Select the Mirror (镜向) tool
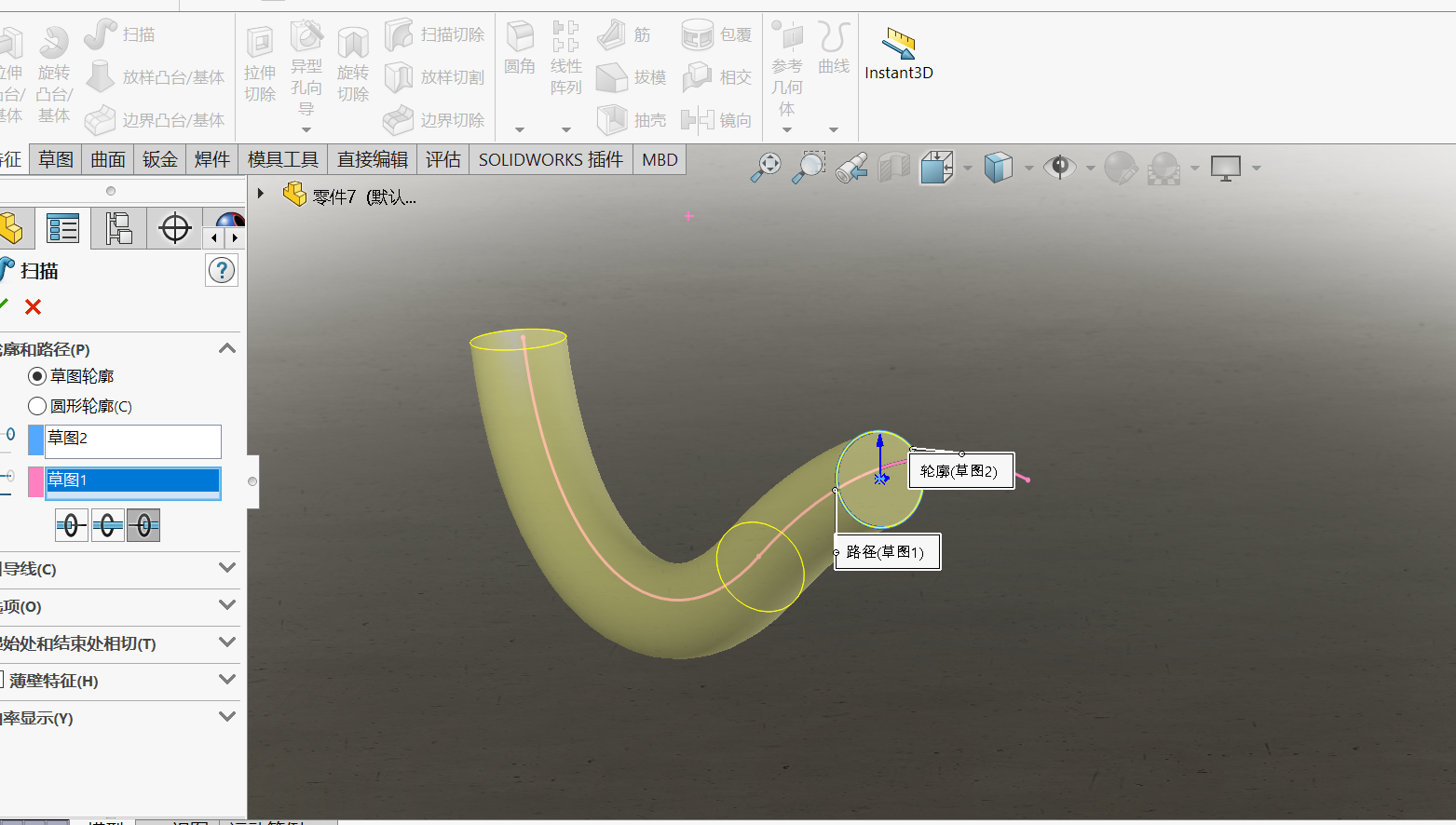This screenshot has width=1456, height=825. coord(716,120)
